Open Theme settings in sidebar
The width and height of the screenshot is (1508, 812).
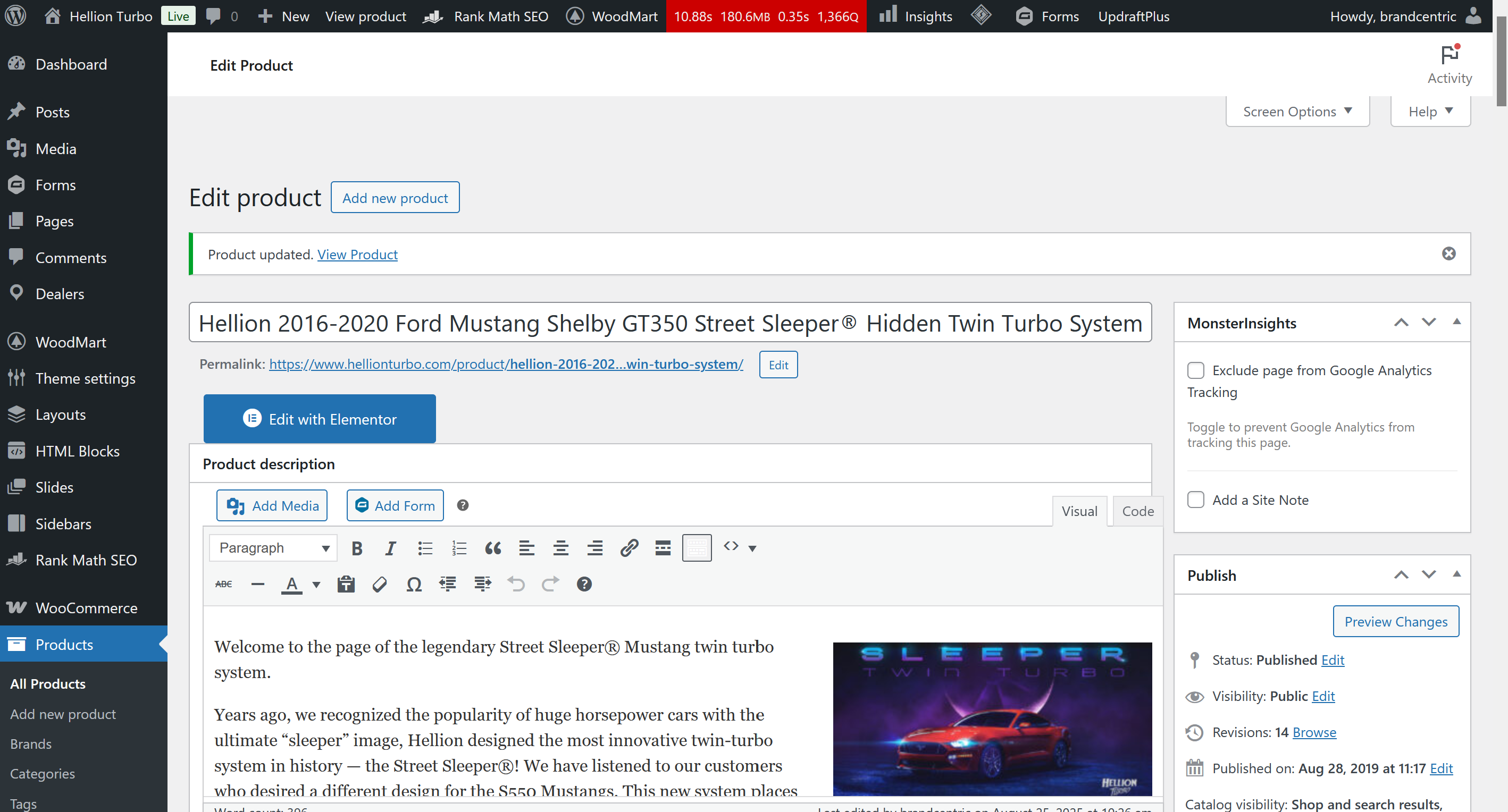(x=83, y=378)
